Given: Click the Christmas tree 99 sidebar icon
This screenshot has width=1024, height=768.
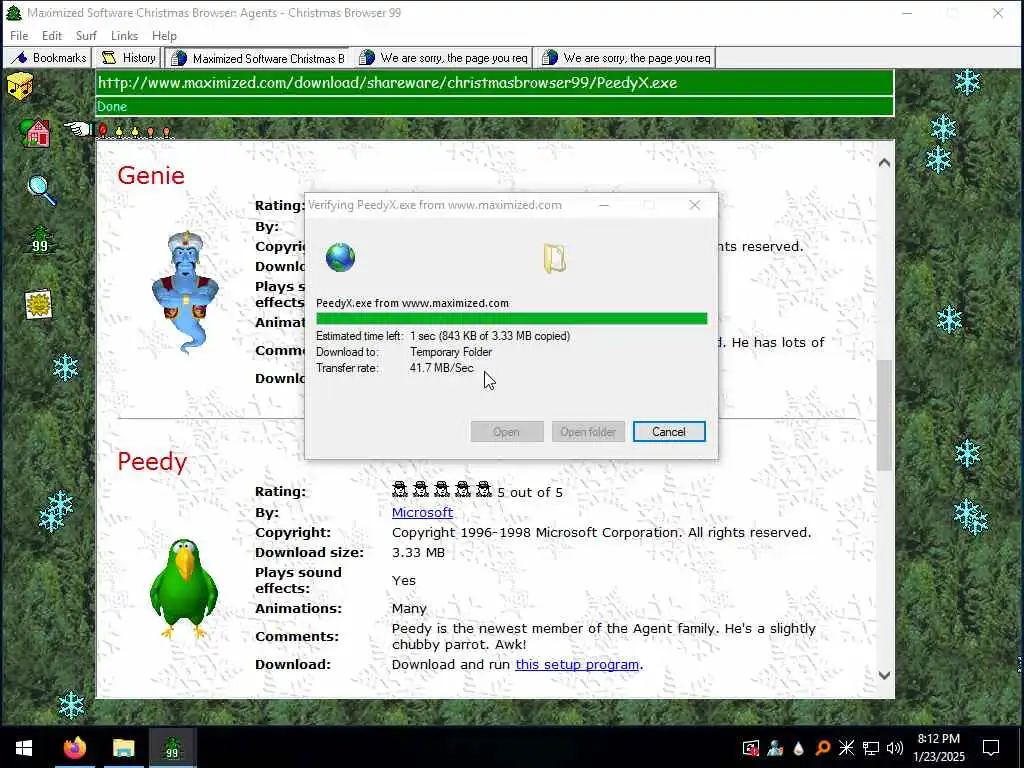Looking at the screenshot, I should pyautogui.click(x=40, y=240).
